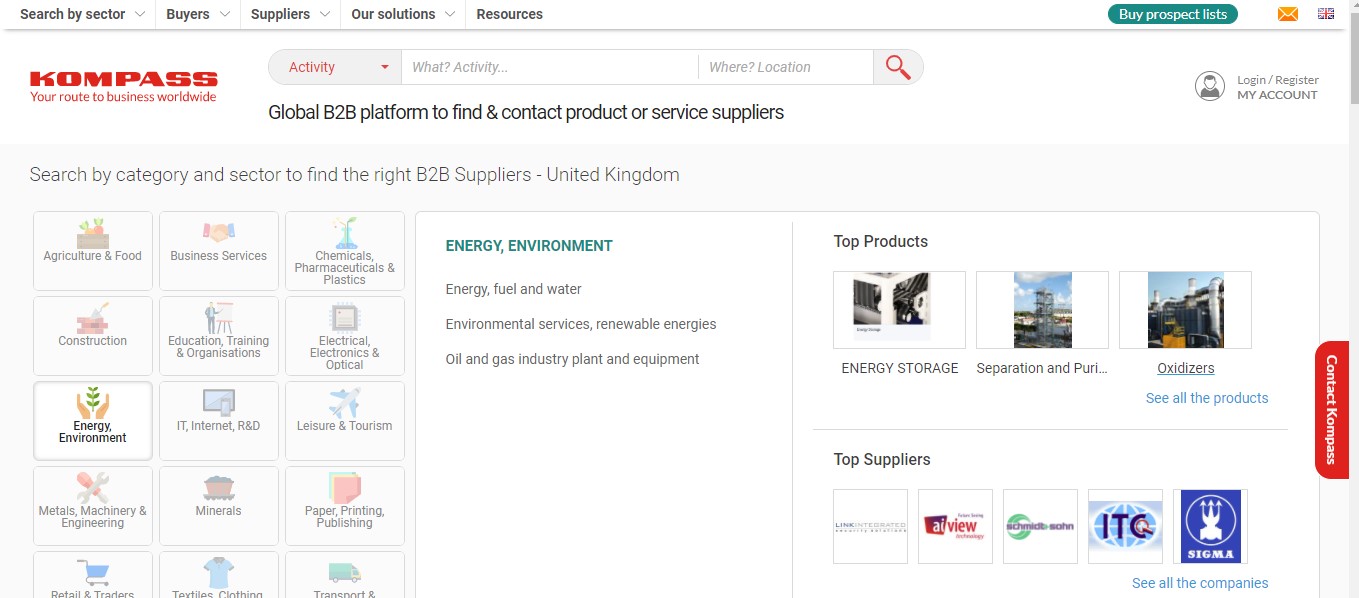
Task: Expand the Search by sector menu
Action: click(82, 14)
